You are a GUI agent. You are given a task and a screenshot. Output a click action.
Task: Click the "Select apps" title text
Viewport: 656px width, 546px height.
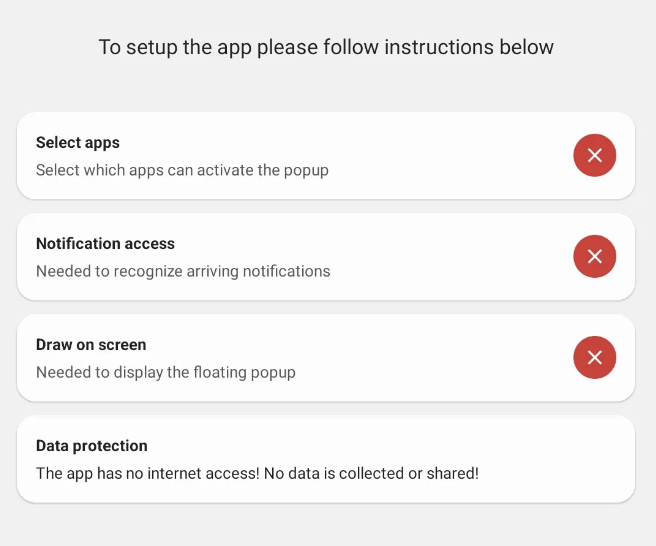point(78,143)
